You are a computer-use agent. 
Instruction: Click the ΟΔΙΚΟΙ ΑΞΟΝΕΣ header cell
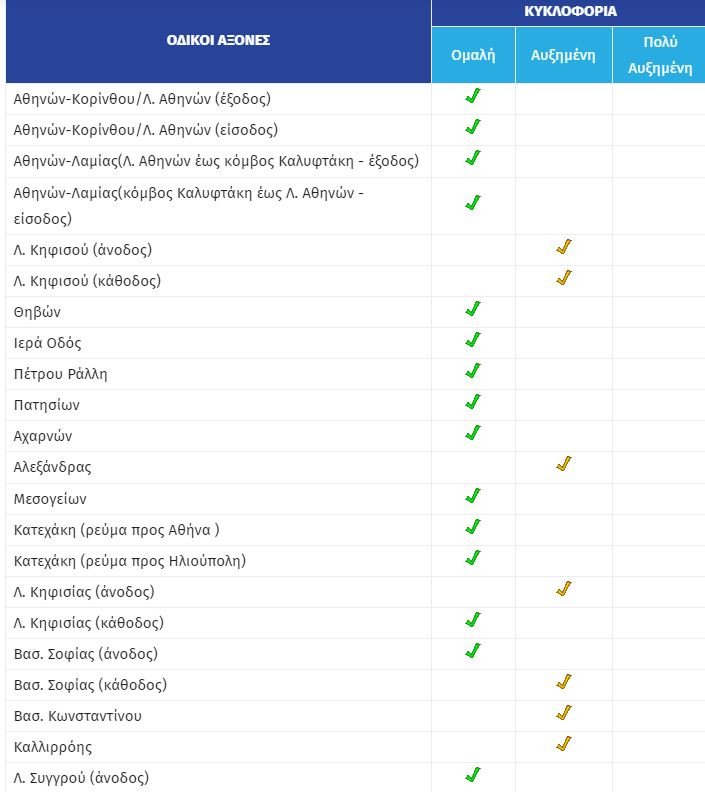pyautogui.click(x=218, y=41)
